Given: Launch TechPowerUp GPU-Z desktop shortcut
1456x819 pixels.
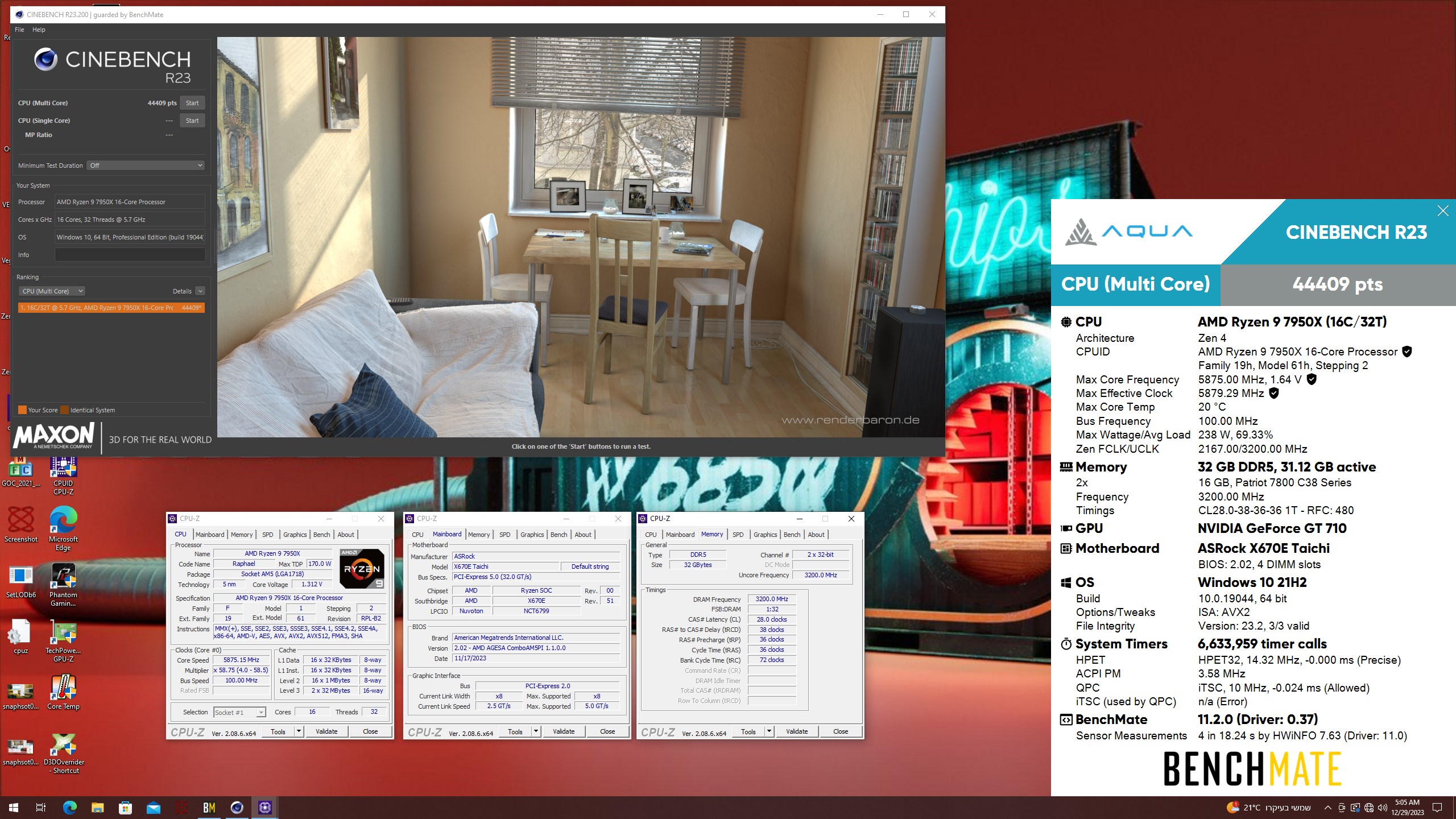Looking at the screenshot, I should (x=63, y=641).
